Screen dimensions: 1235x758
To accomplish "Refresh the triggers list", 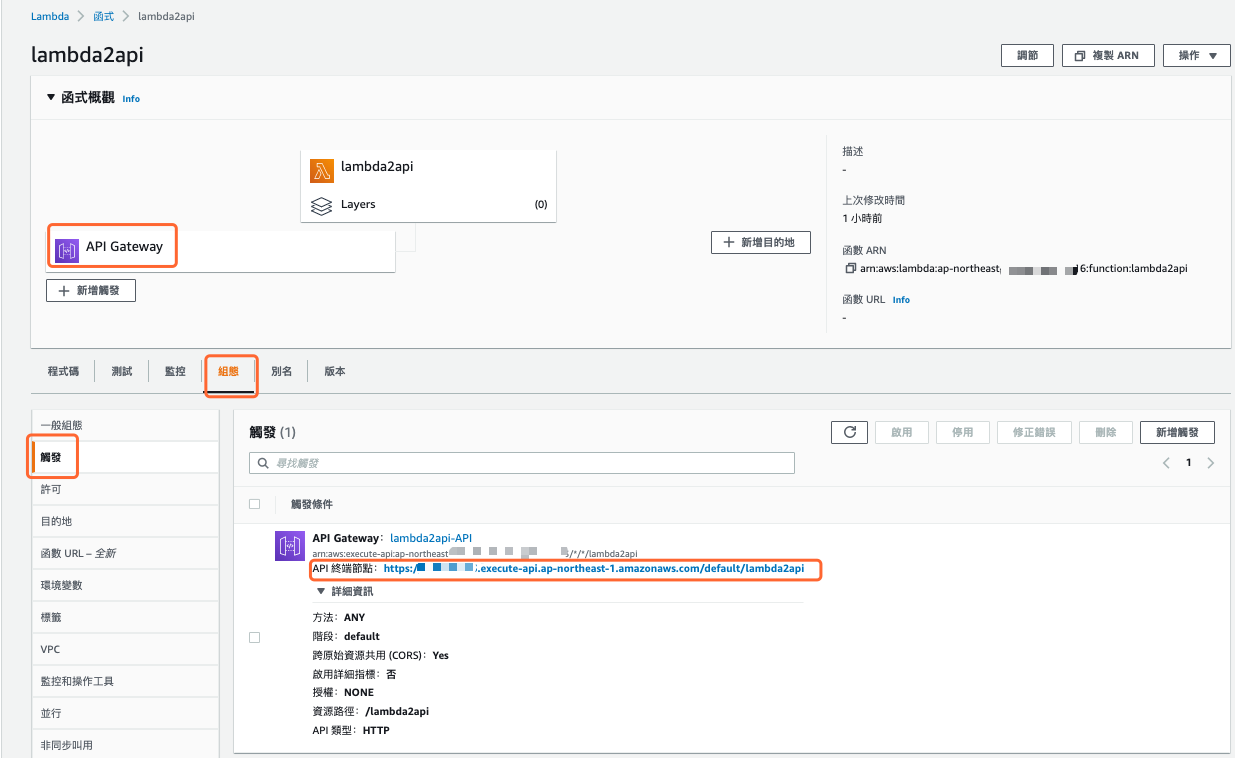I will tap(849, 432).
